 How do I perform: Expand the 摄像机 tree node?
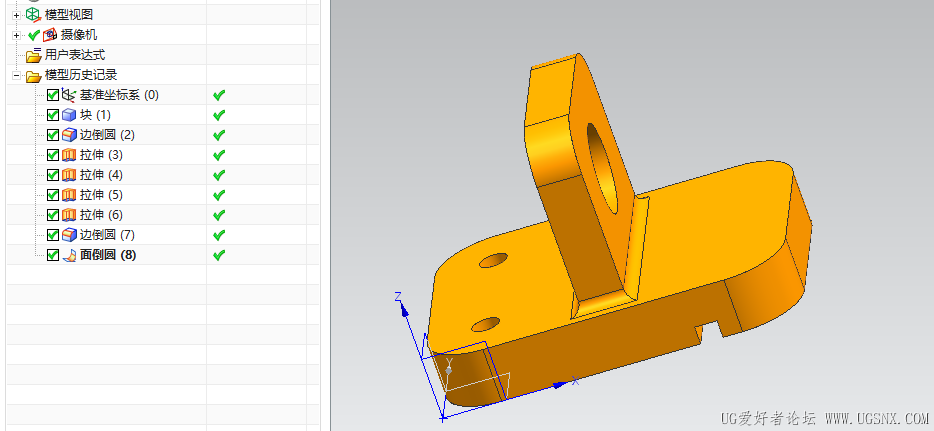pos(16,36)
